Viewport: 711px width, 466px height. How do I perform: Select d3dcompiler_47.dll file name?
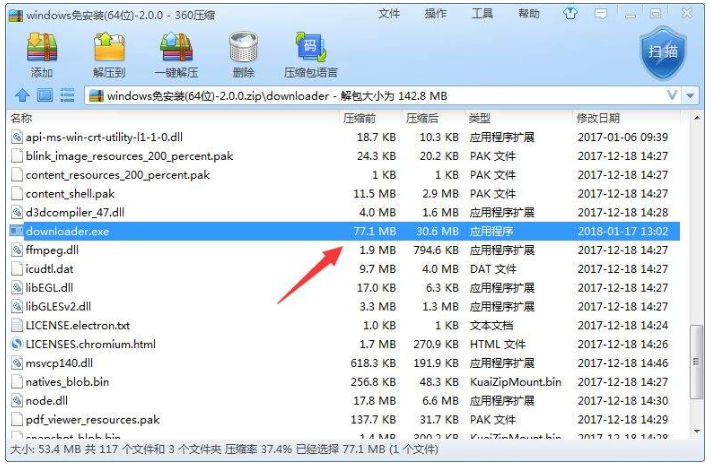(x=75, y=212)
